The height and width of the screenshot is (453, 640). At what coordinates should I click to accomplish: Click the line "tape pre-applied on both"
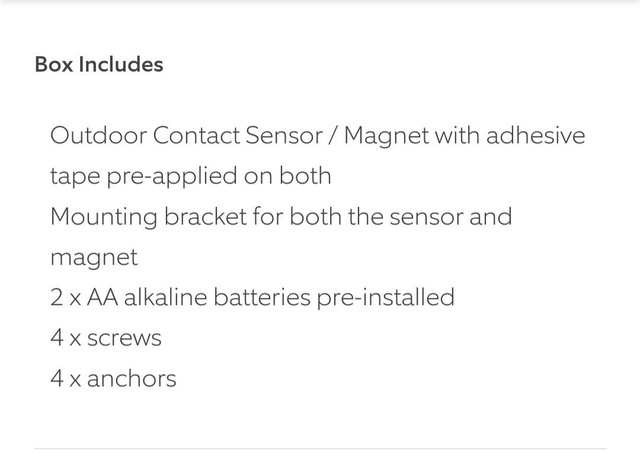pyautogui.click(x=190, y=176)
